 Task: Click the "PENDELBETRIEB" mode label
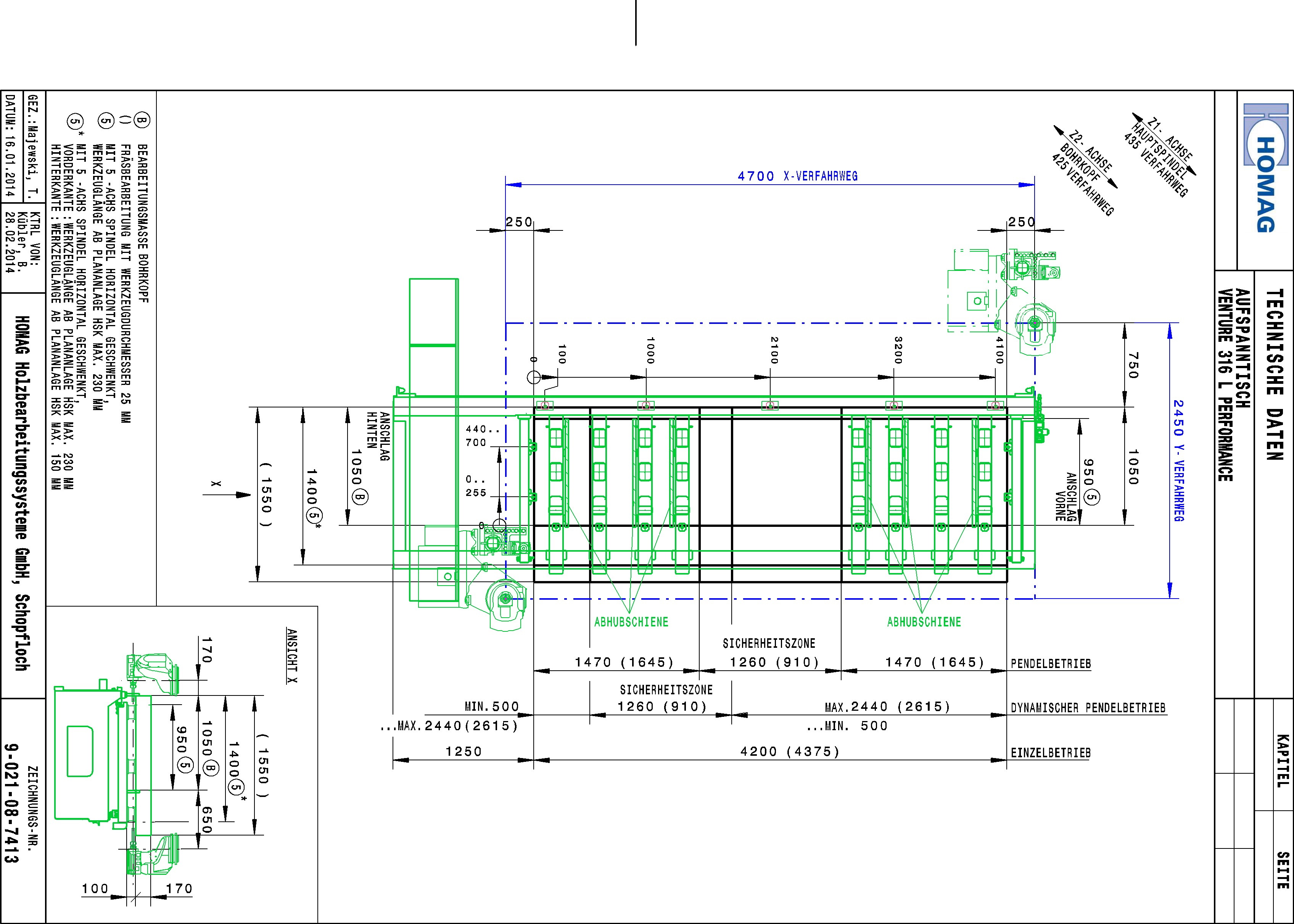tap(1051, 664)
